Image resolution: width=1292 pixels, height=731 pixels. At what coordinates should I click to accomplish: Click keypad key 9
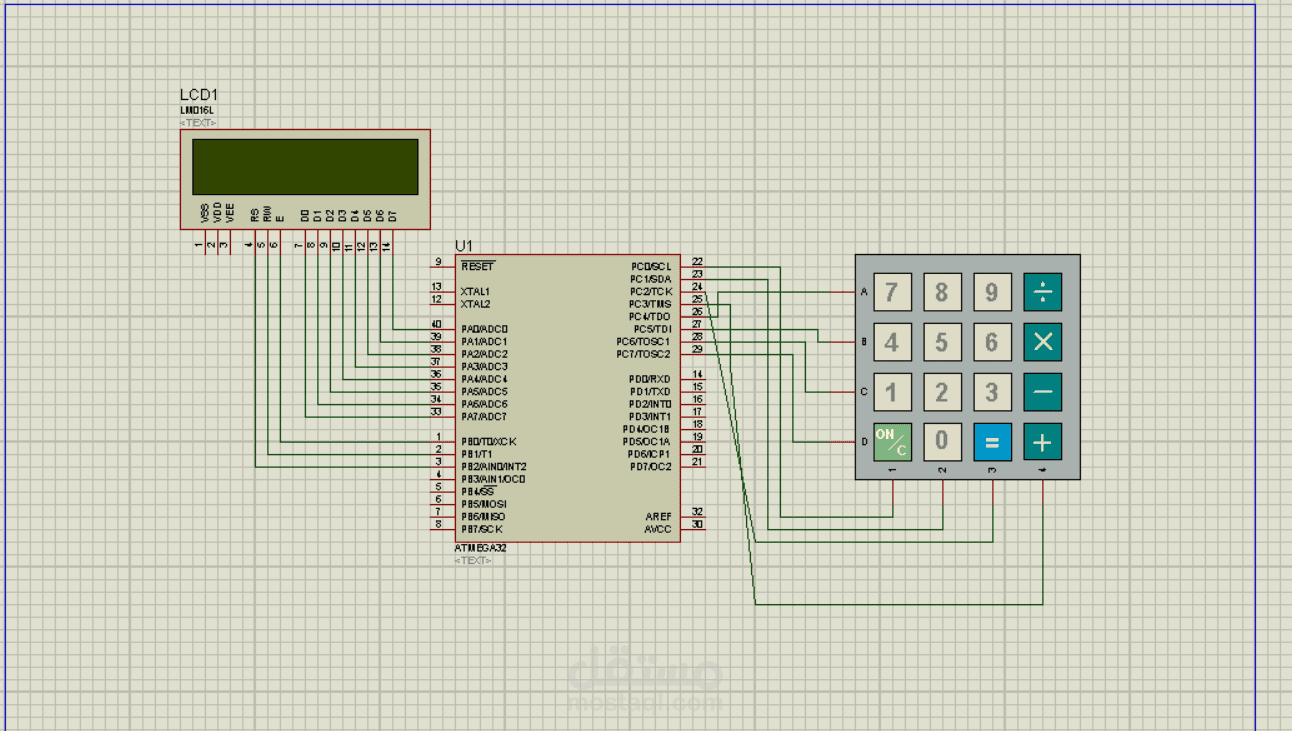point(992,293)
